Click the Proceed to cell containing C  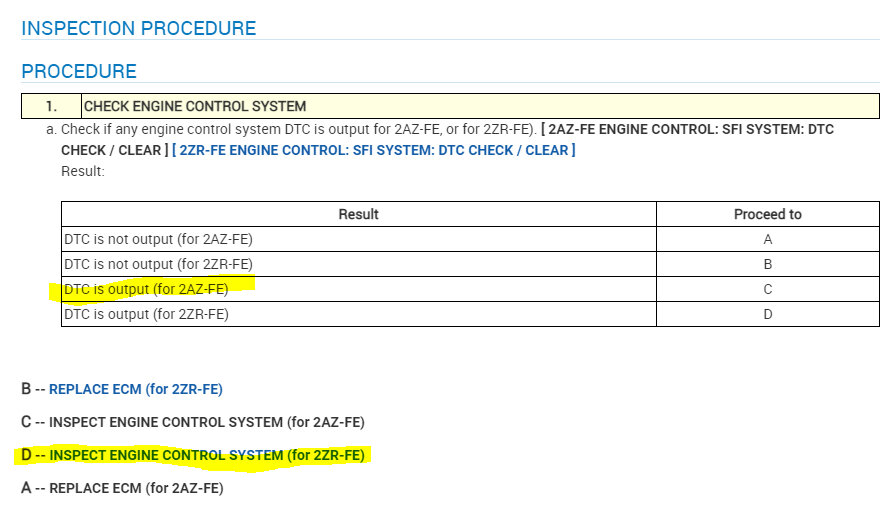point(767,289)
